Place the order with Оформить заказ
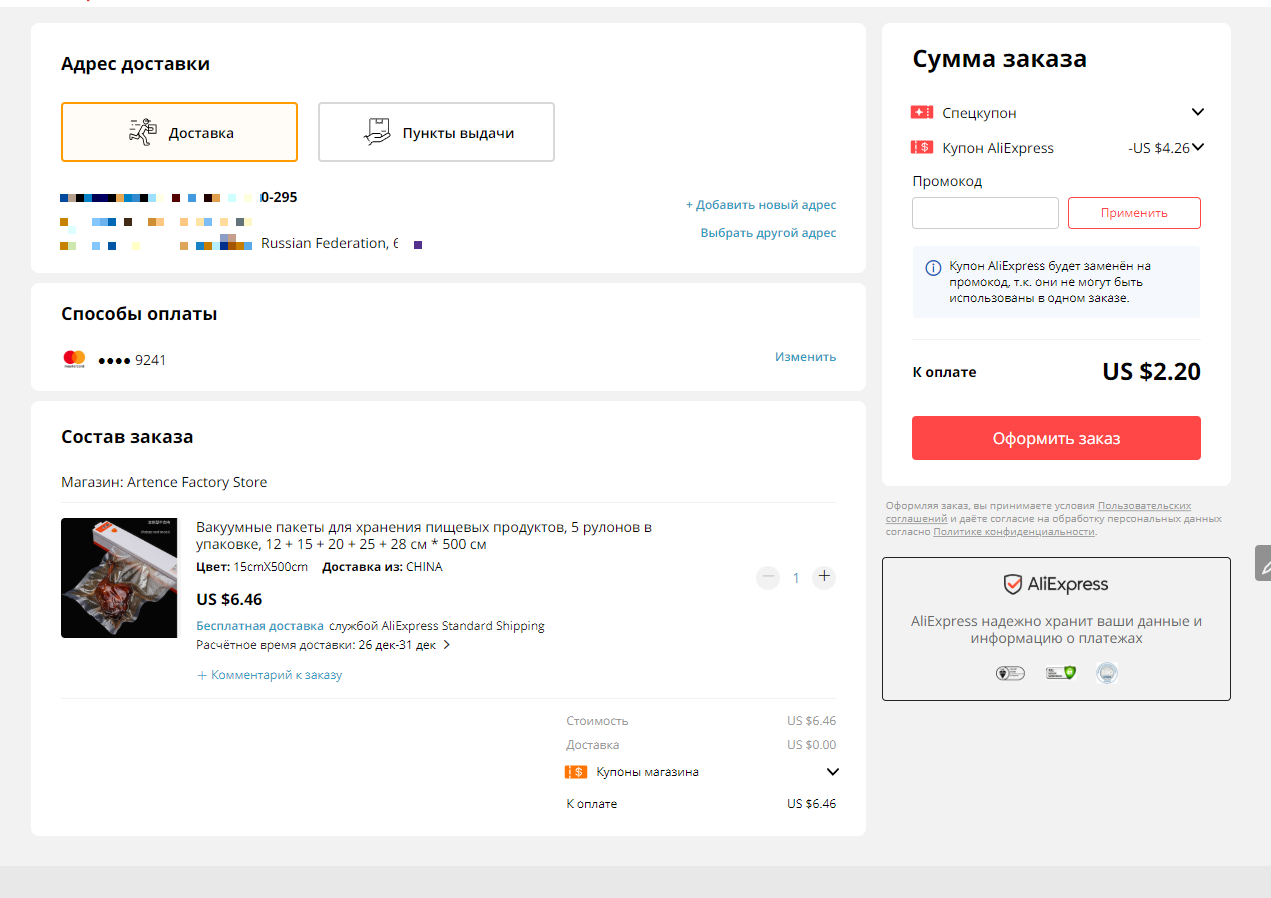The height and width of the screenshot is (898, 1271). click(x=1056, y=438)
